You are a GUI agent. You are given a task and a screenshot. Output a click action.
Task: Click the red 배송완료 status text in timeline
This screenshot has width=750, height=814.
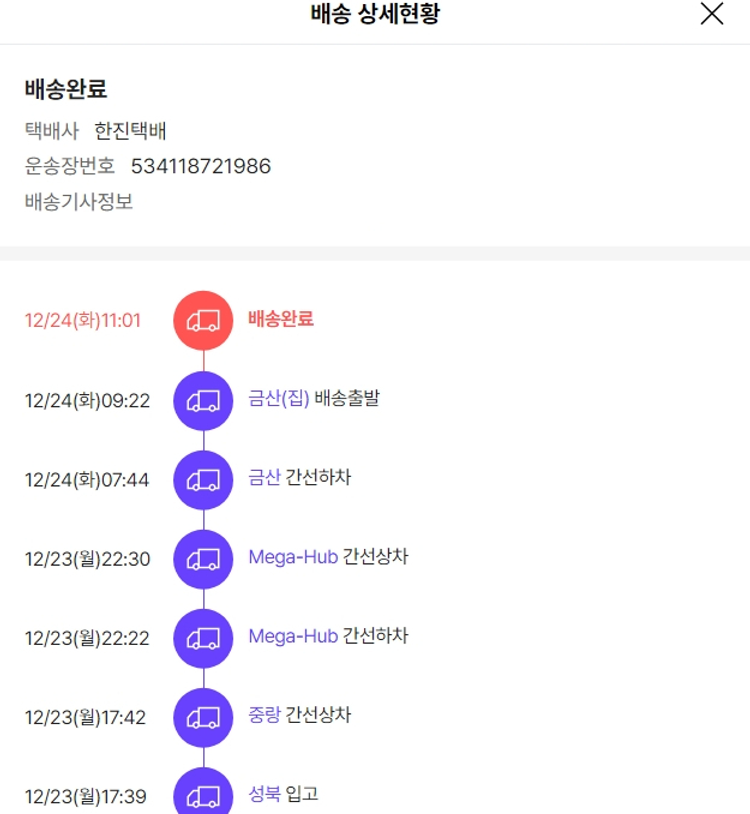click(281, 319)
